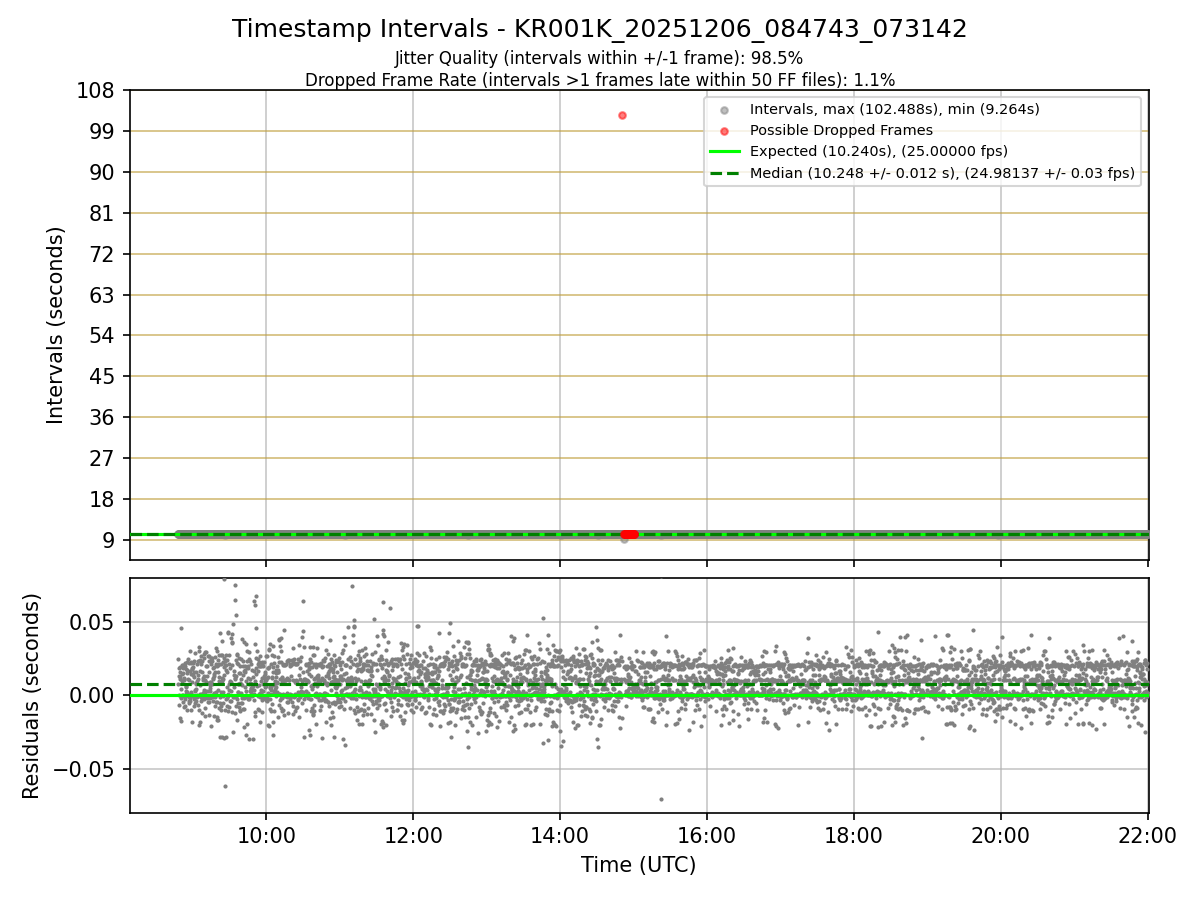Click legend entry Possible Dropped Frames
This screenshot has height=900, width=1200.
coord(841,130)
